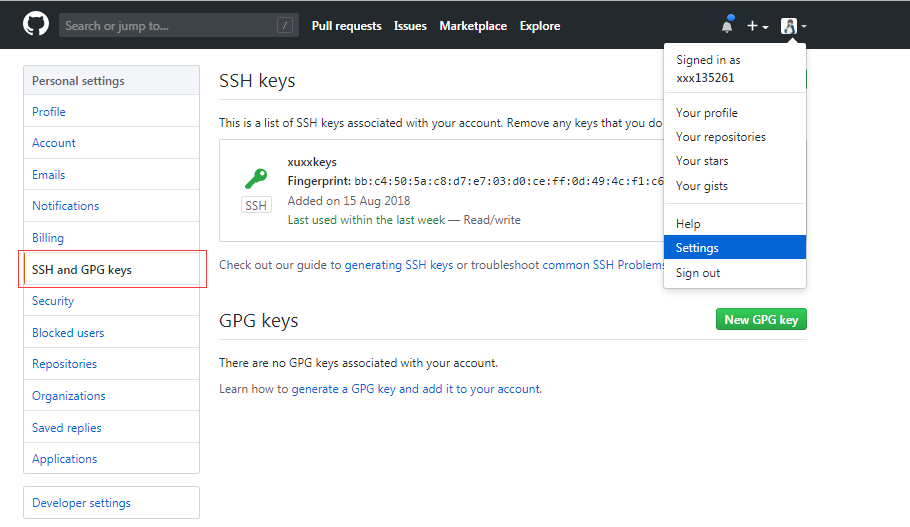
Task: Click the SSH label badge under key
Action: click(256, 205)
